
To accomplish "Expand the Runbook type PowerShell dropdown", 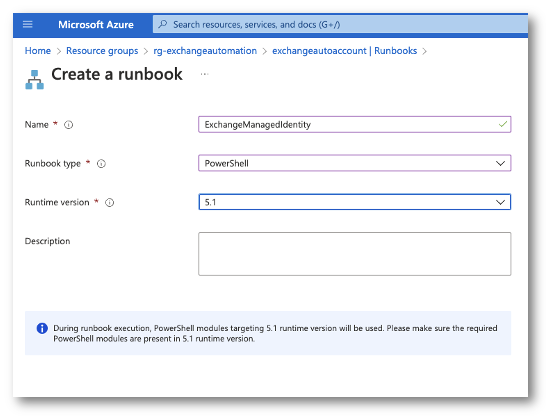I will 354,163.
